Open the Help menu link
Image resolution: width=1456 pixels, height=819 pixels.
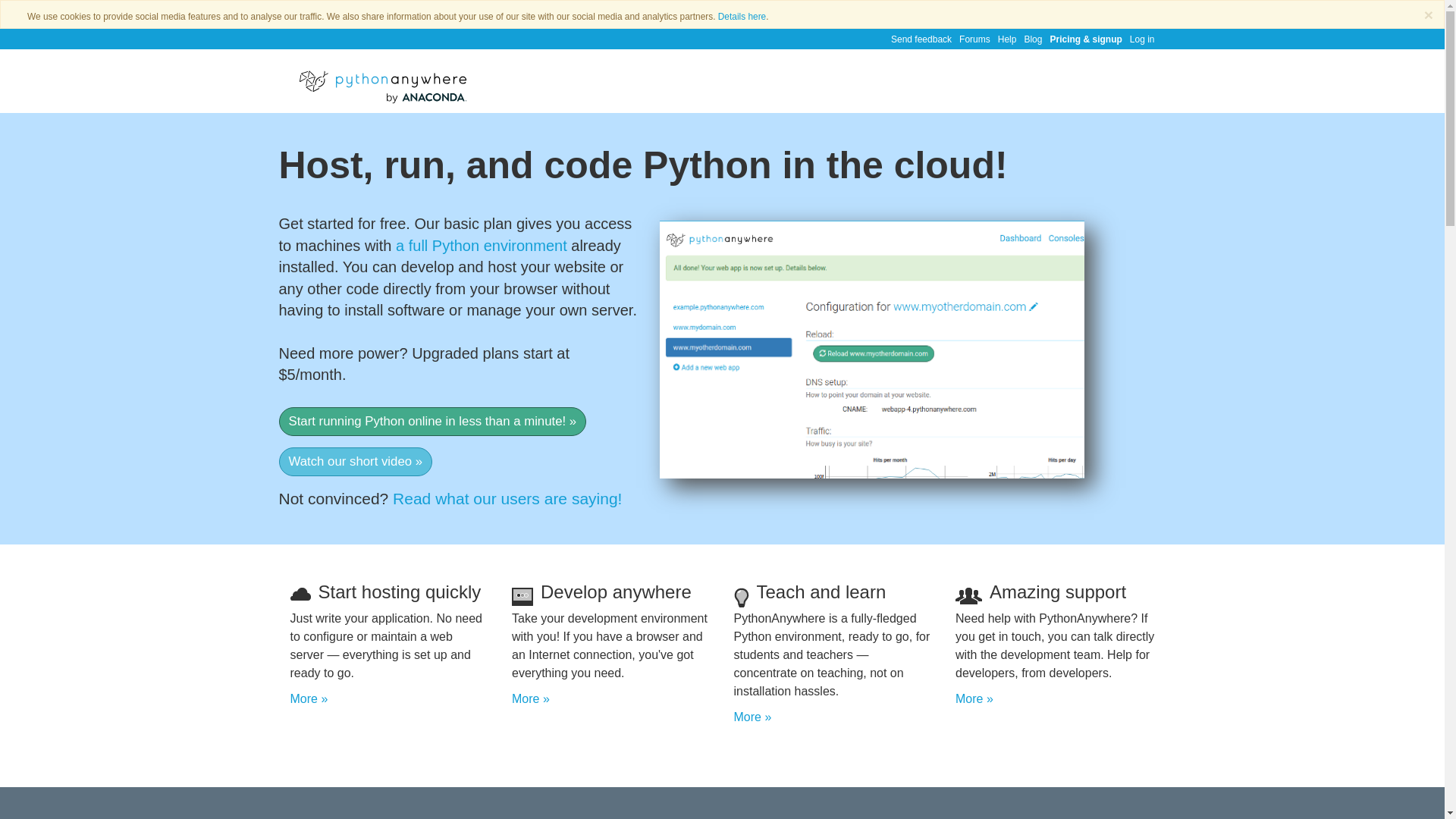pyautogui.click(x=1006, y=39)
